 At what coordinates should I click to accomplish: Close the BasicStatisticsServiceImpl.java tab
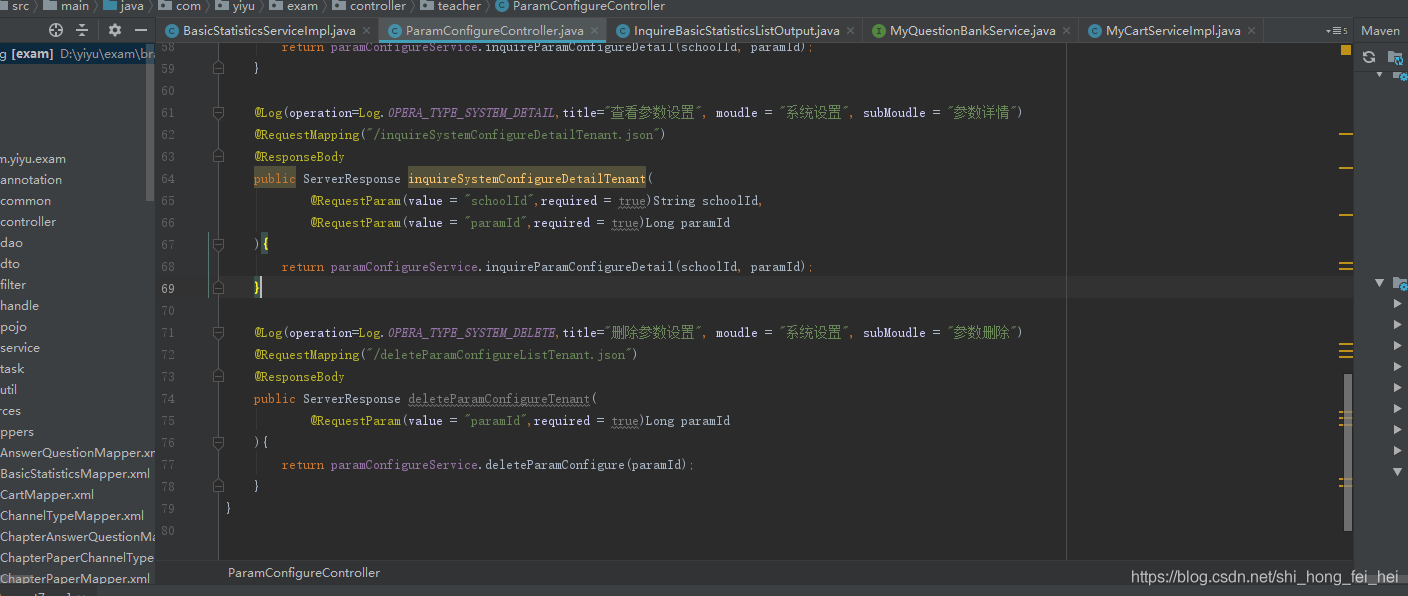tap(366, 31)
